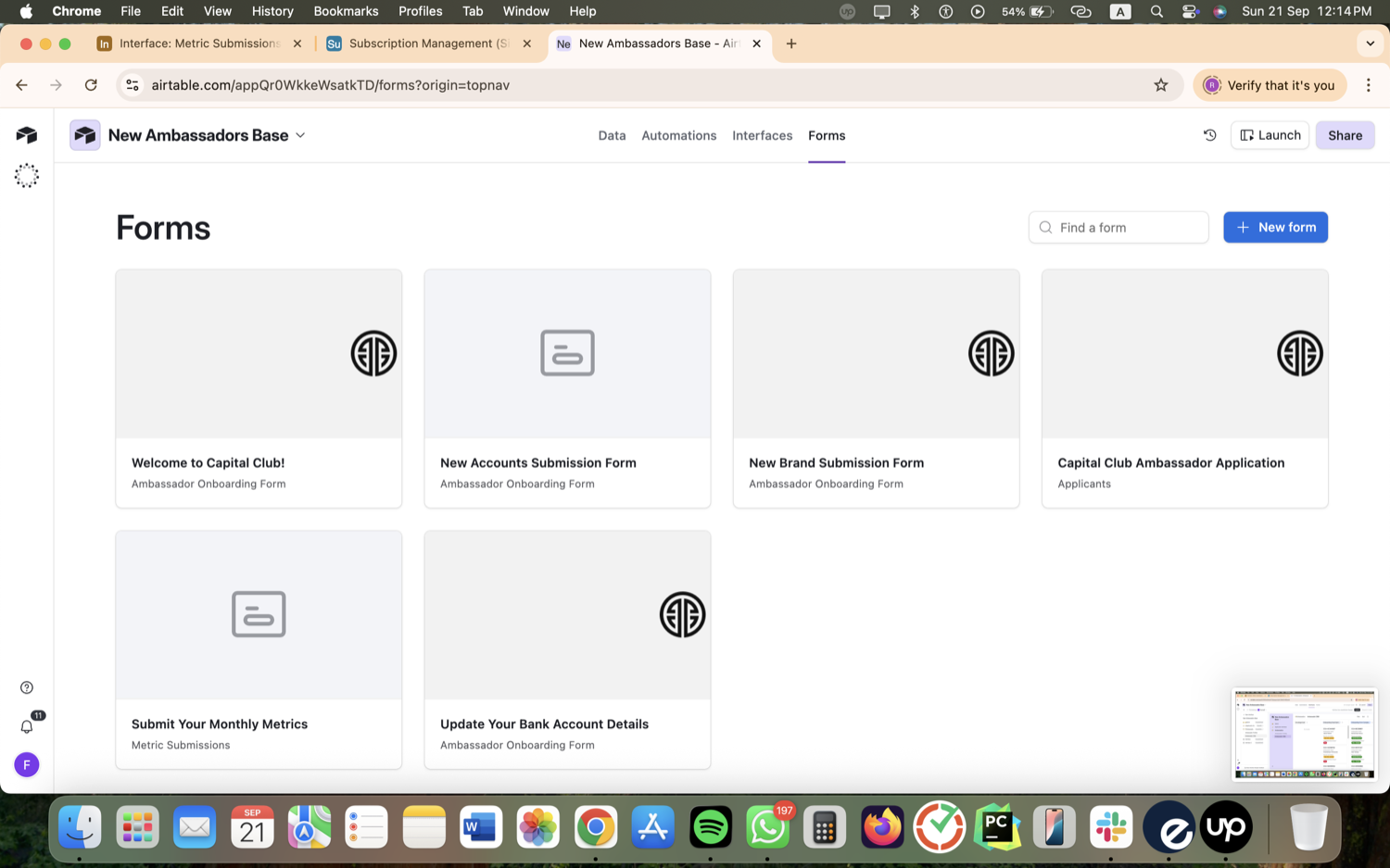Open New Accounts Submission Form card
The image size is (1390, 868).
pos(567,389)
